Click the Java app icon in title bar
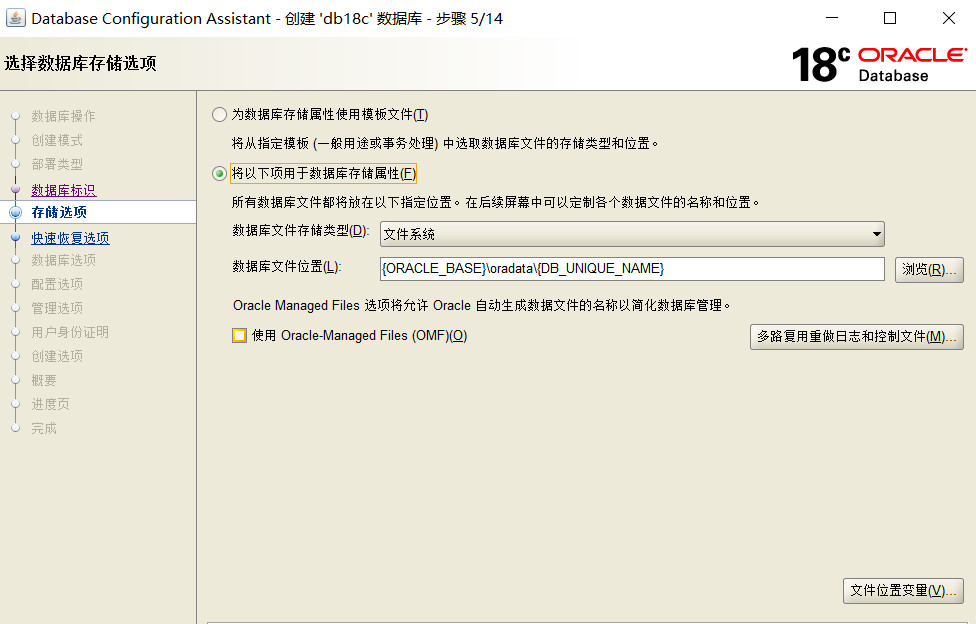Viewport: 976px width, 624px height. [x=16, y=18]
